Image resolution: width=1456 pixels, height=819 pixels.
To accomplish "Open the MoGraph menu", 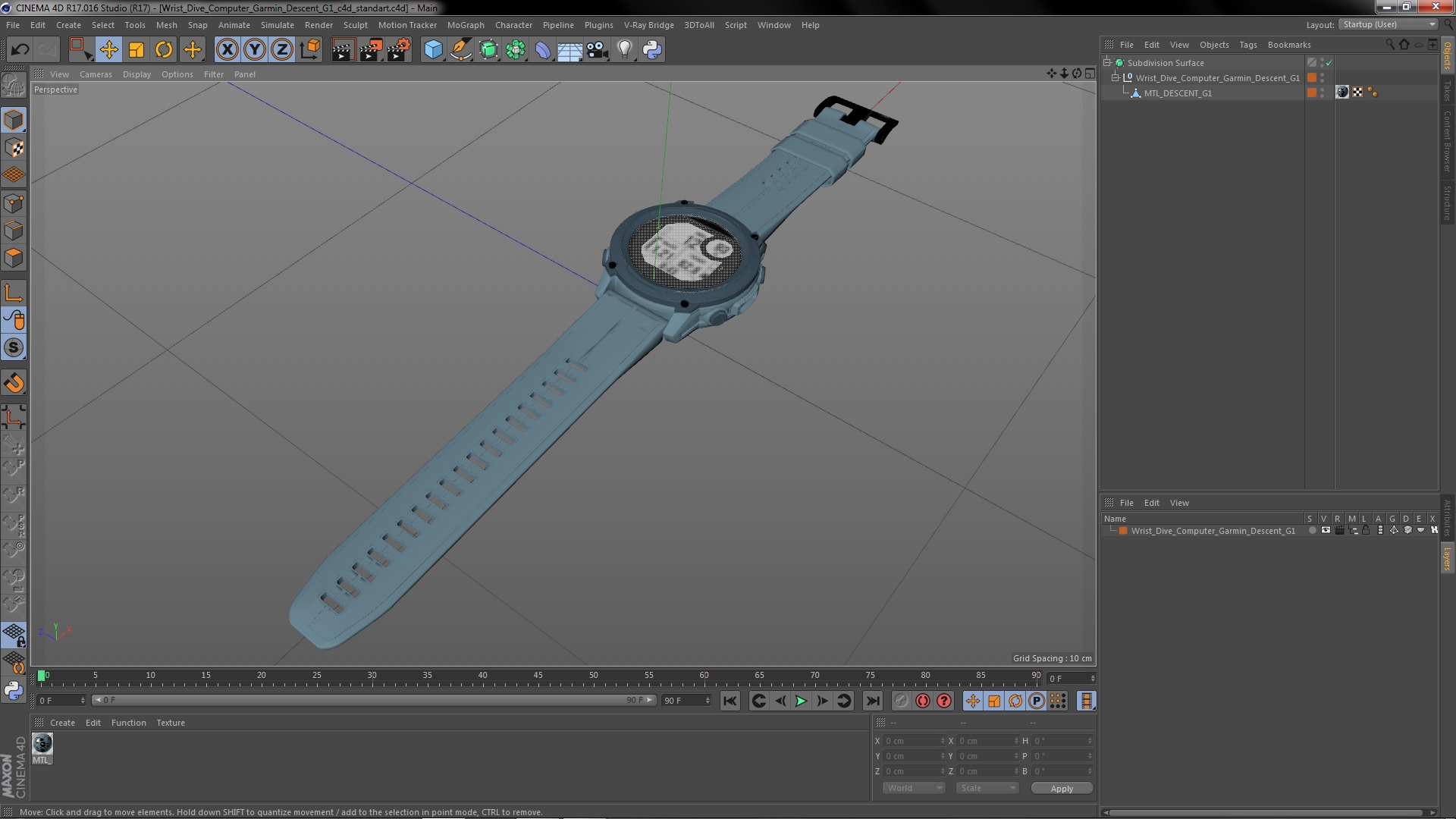I will pos(465,24).
